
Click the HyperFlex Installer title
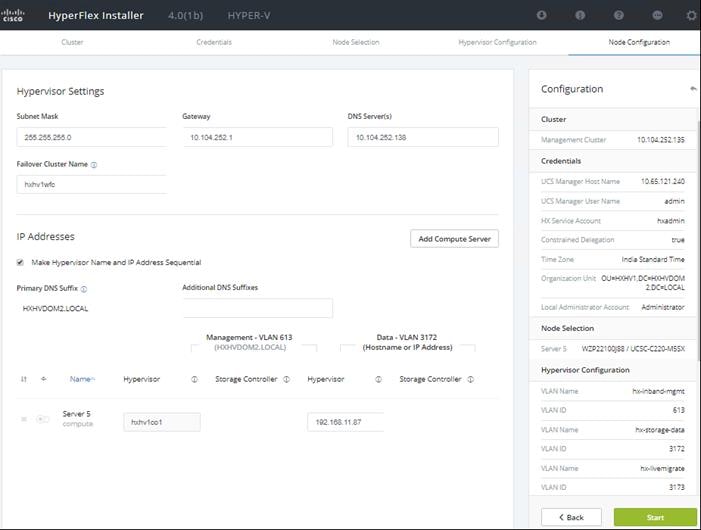(x=96, y=15)
